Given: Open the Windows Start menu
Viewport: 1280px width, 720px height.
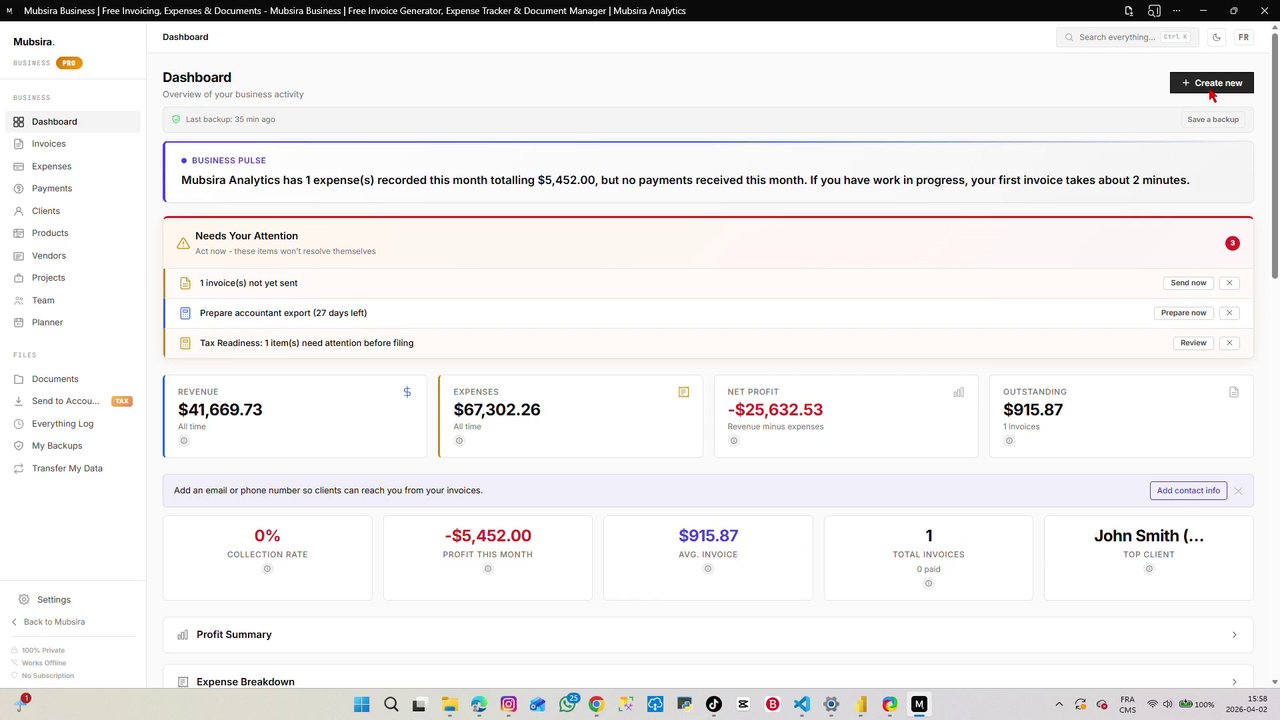Looking at the screenshot, I should 361,704.
